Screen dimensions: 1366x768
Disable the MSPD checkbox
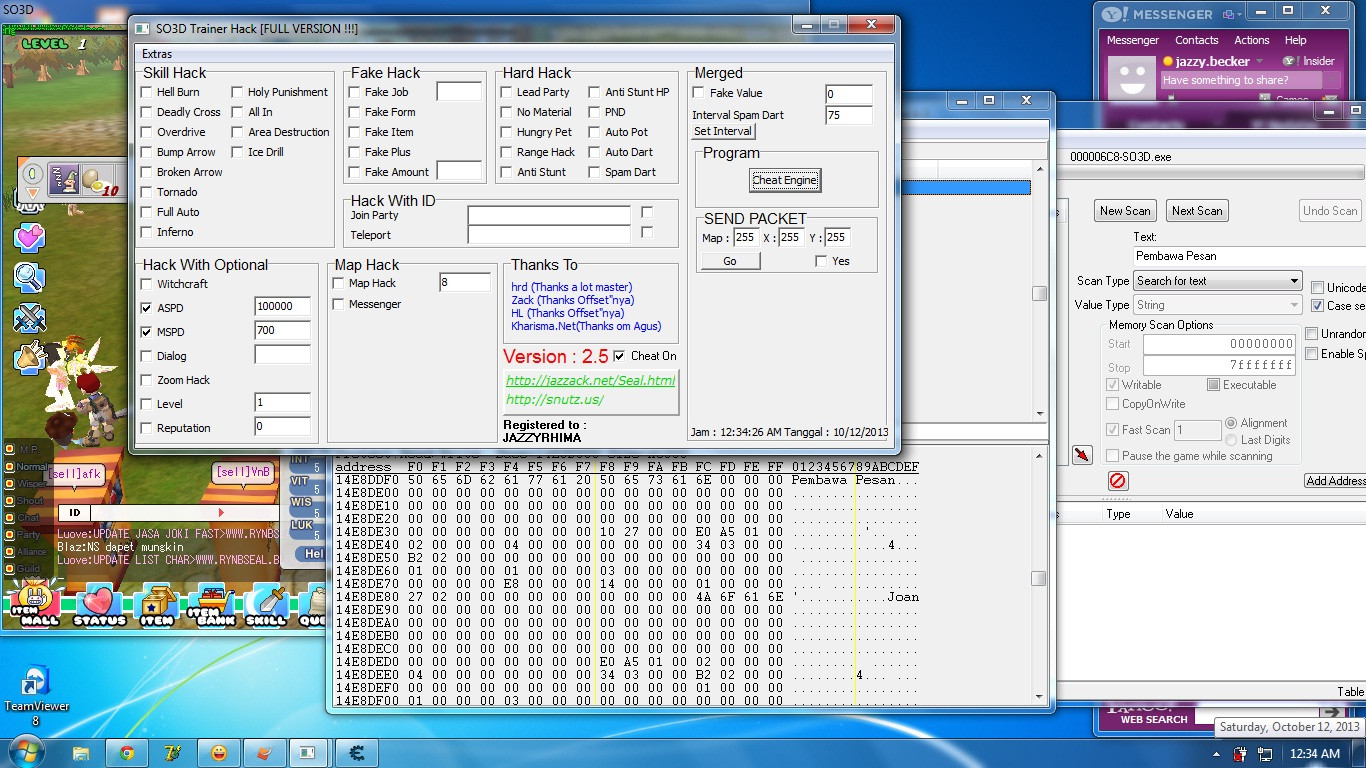point(147,332)
